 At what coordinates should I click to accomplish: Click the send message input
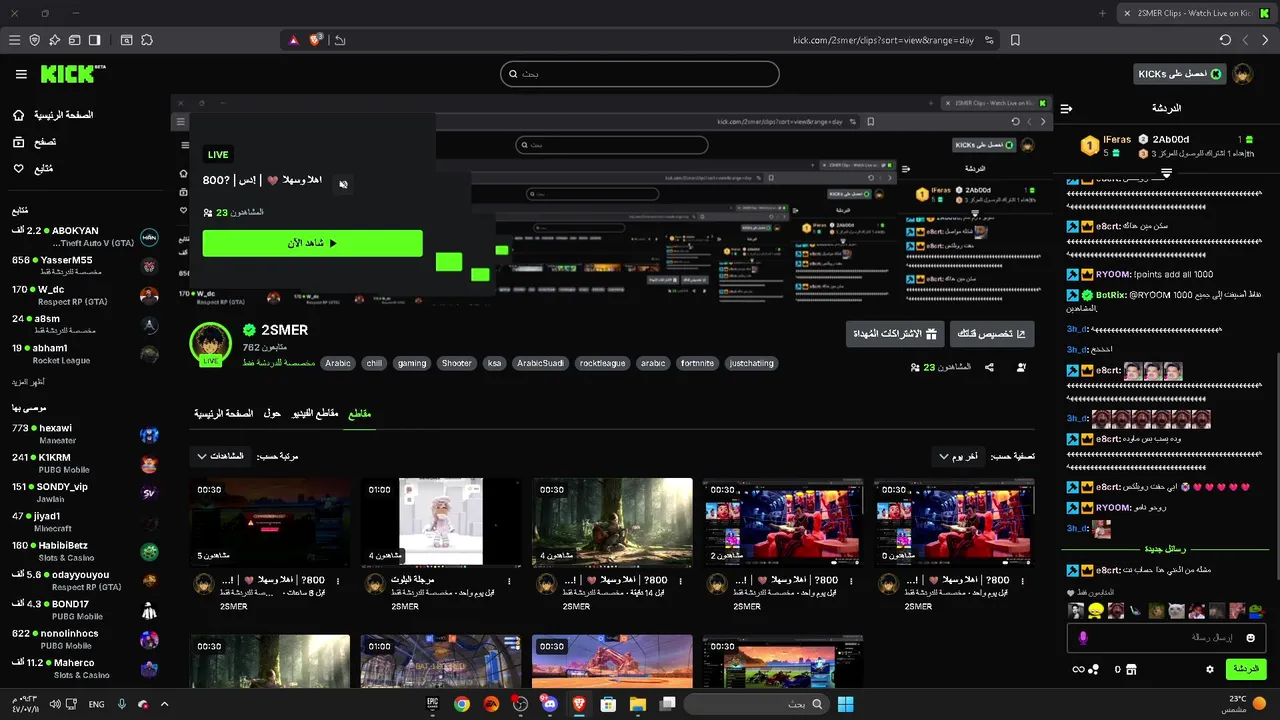(1166, 638)
